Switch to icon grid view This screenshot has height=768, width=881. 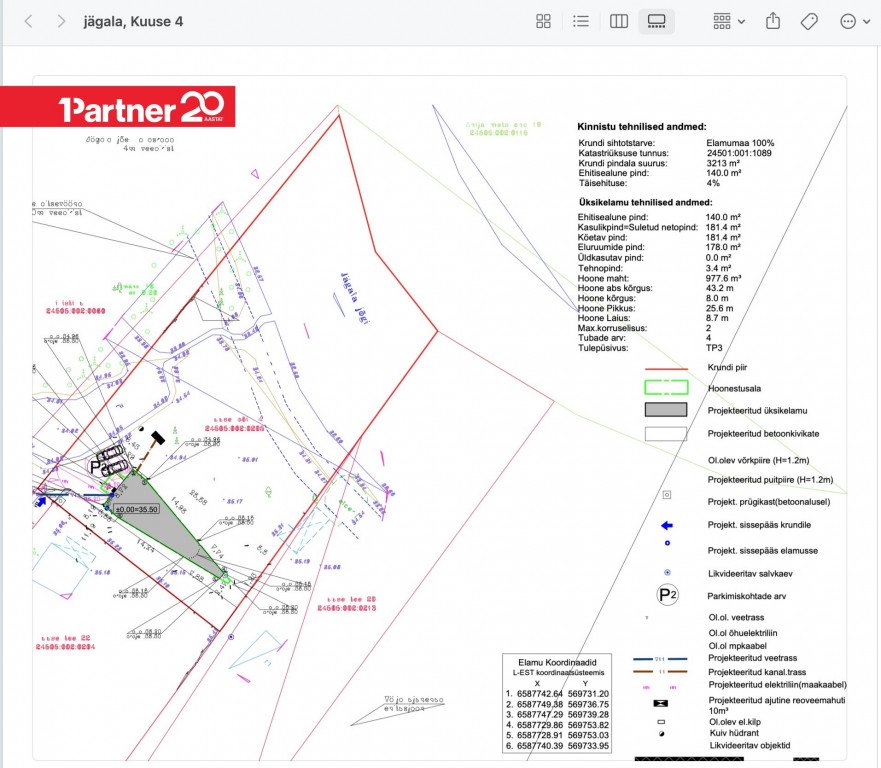point(544,21)
